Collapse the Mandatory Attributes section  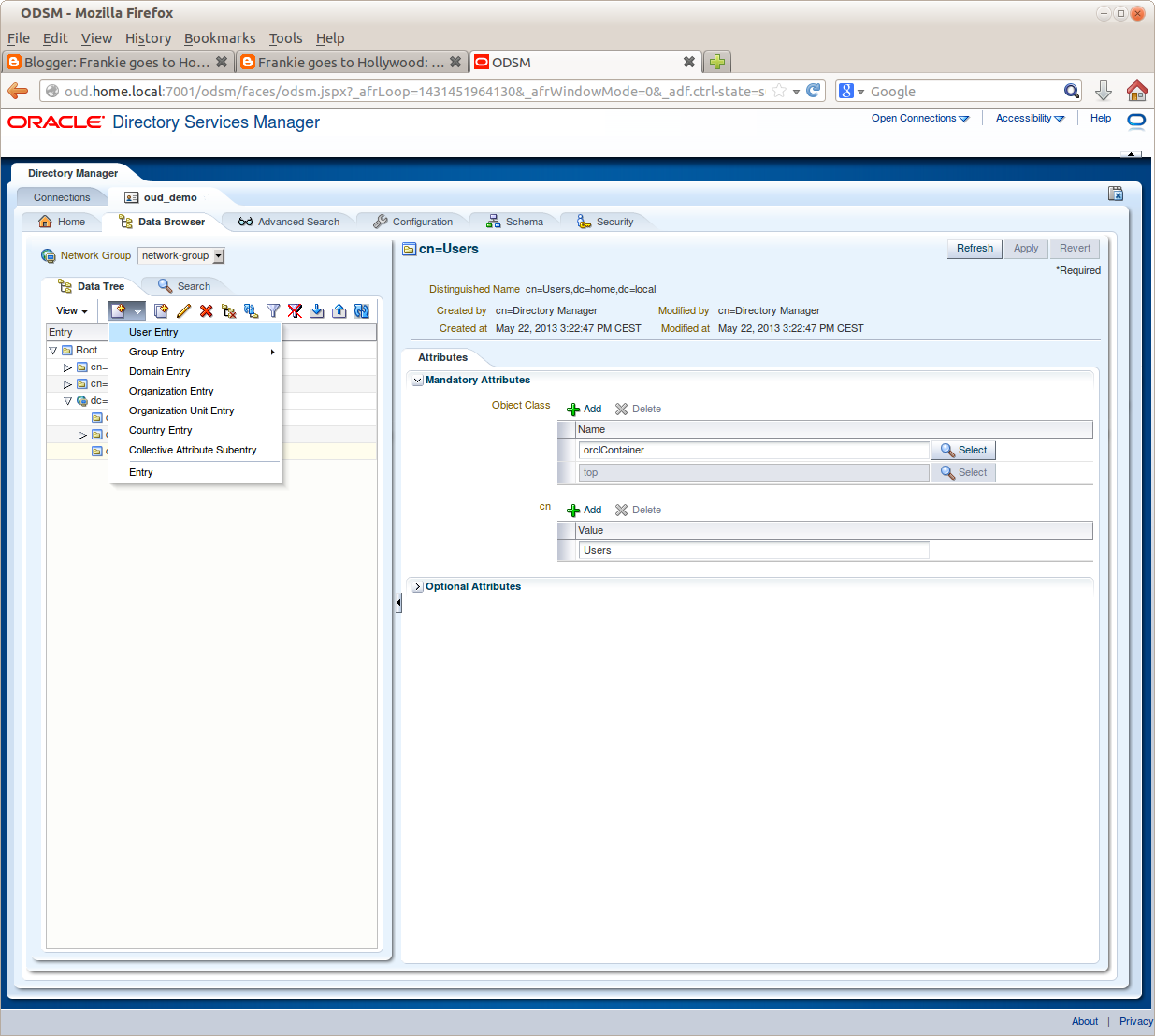click(418, 381)
